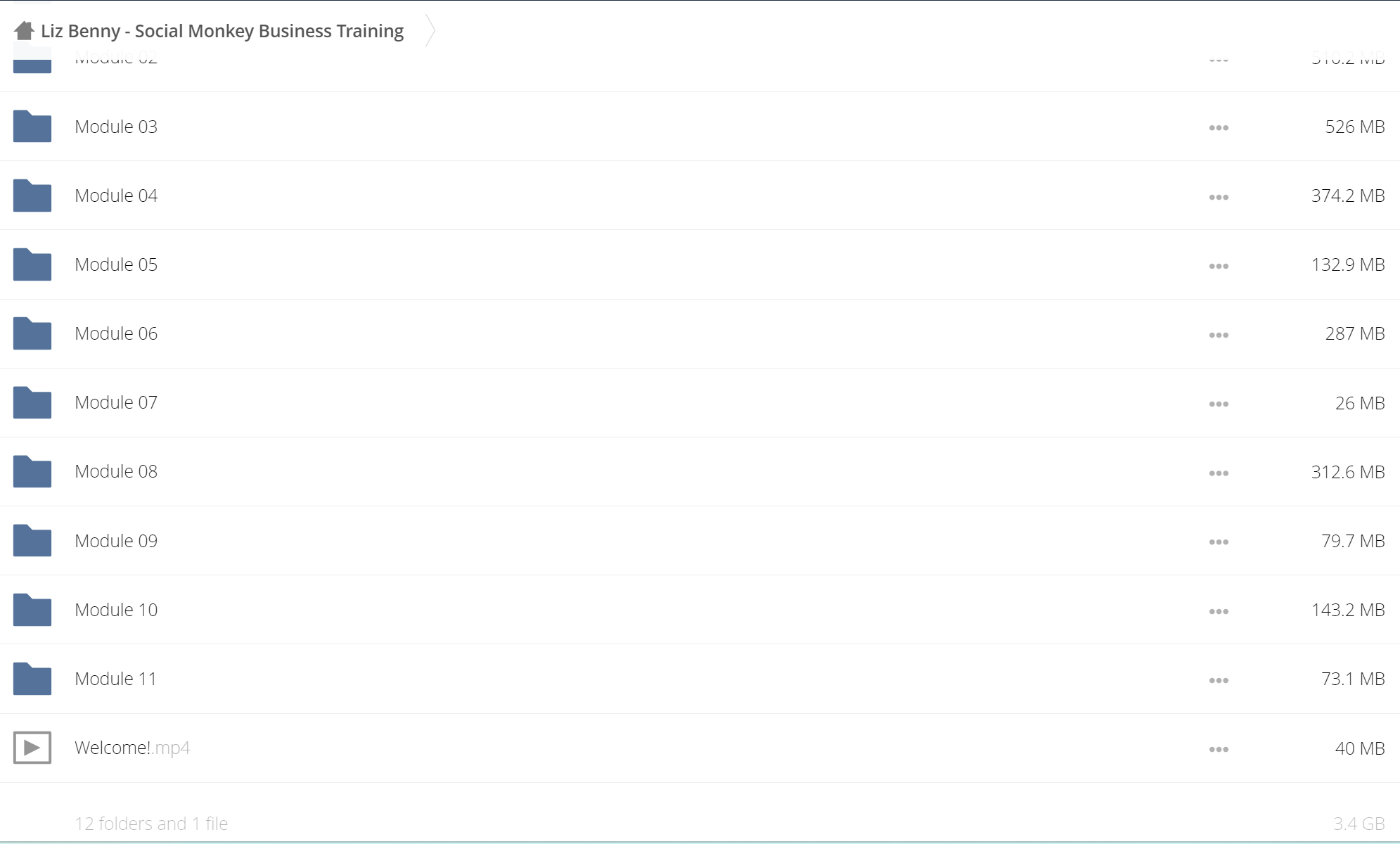Click the 40 MB size value
Viewport: 1400px width, 844px height.
coord(1360,748)
